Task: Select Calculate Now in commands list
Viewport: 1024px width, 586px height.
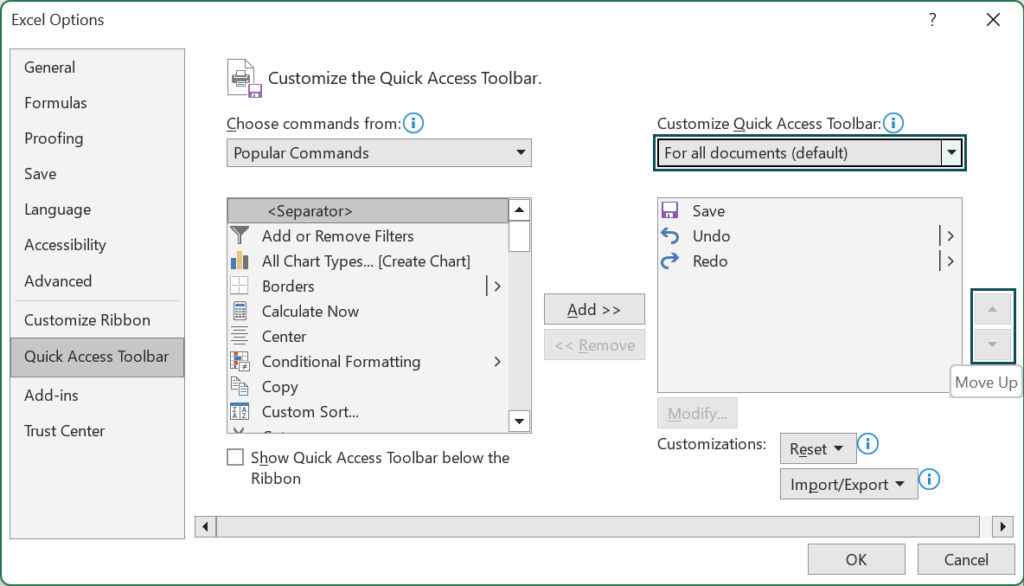Action: pos(368,311)
